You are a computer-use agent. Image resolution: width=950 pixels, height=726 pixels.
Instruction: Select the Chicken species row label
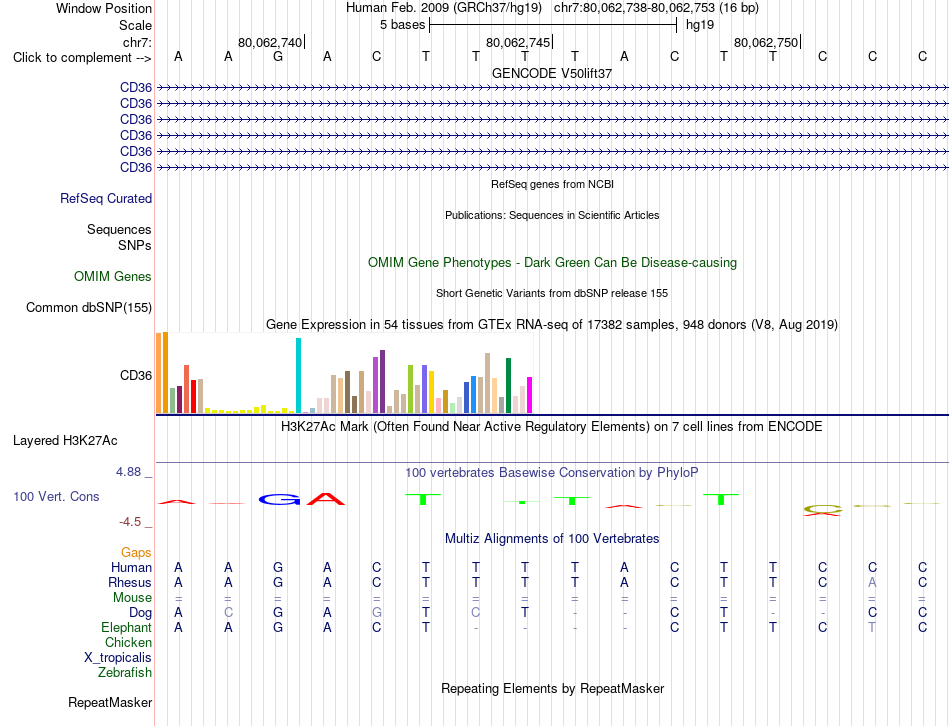[128, 643]
